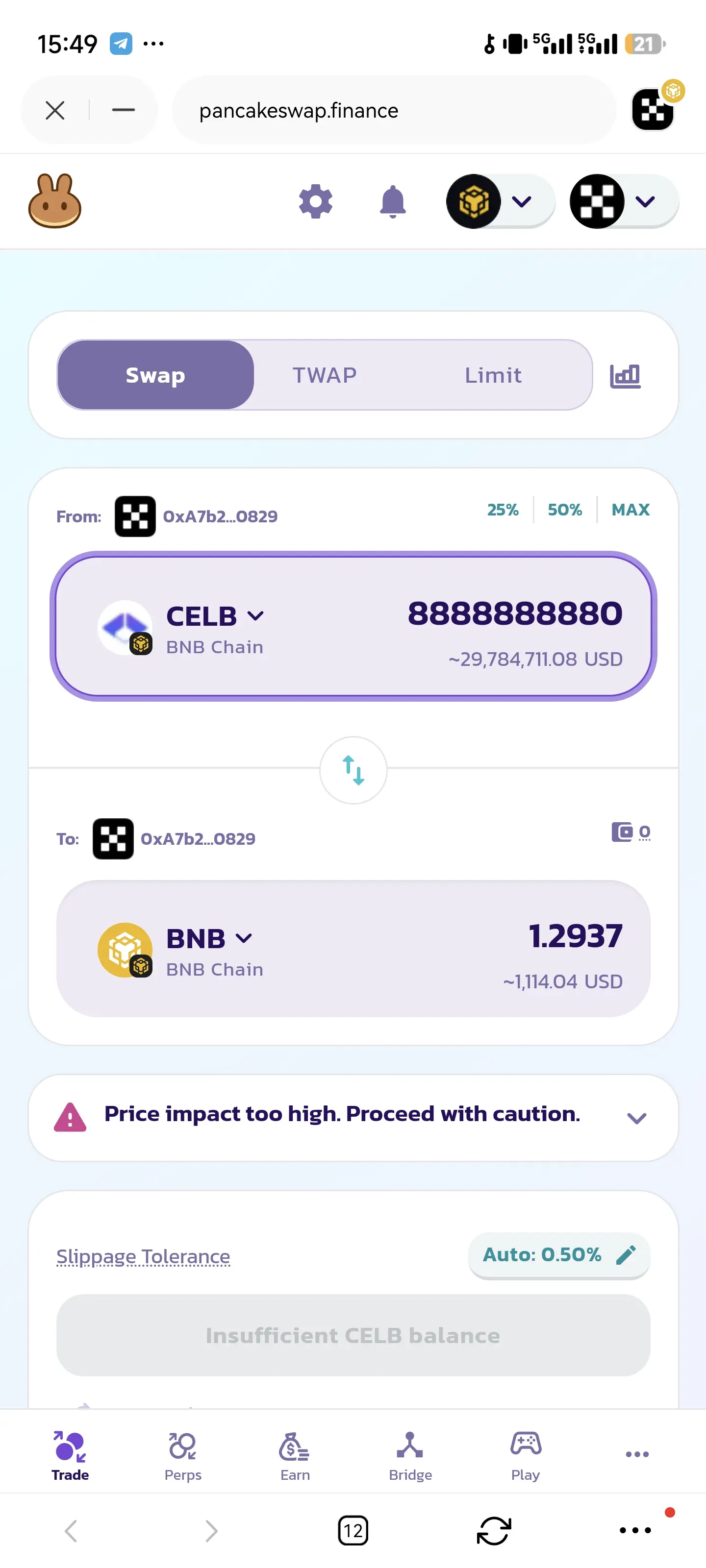Edit the Auto 0.50% slippage setting

(x=558, y=1254)
